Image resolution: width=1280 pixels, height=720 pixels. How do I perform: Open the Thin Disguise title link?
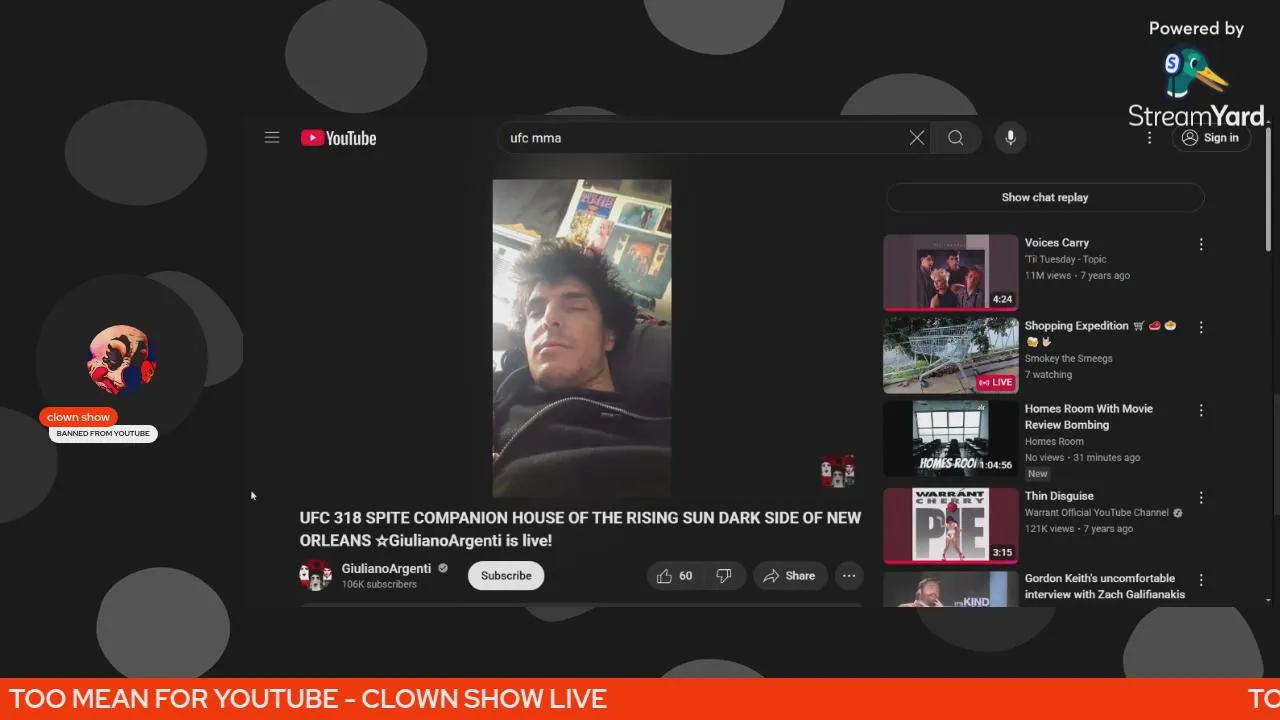point(1059,496)
